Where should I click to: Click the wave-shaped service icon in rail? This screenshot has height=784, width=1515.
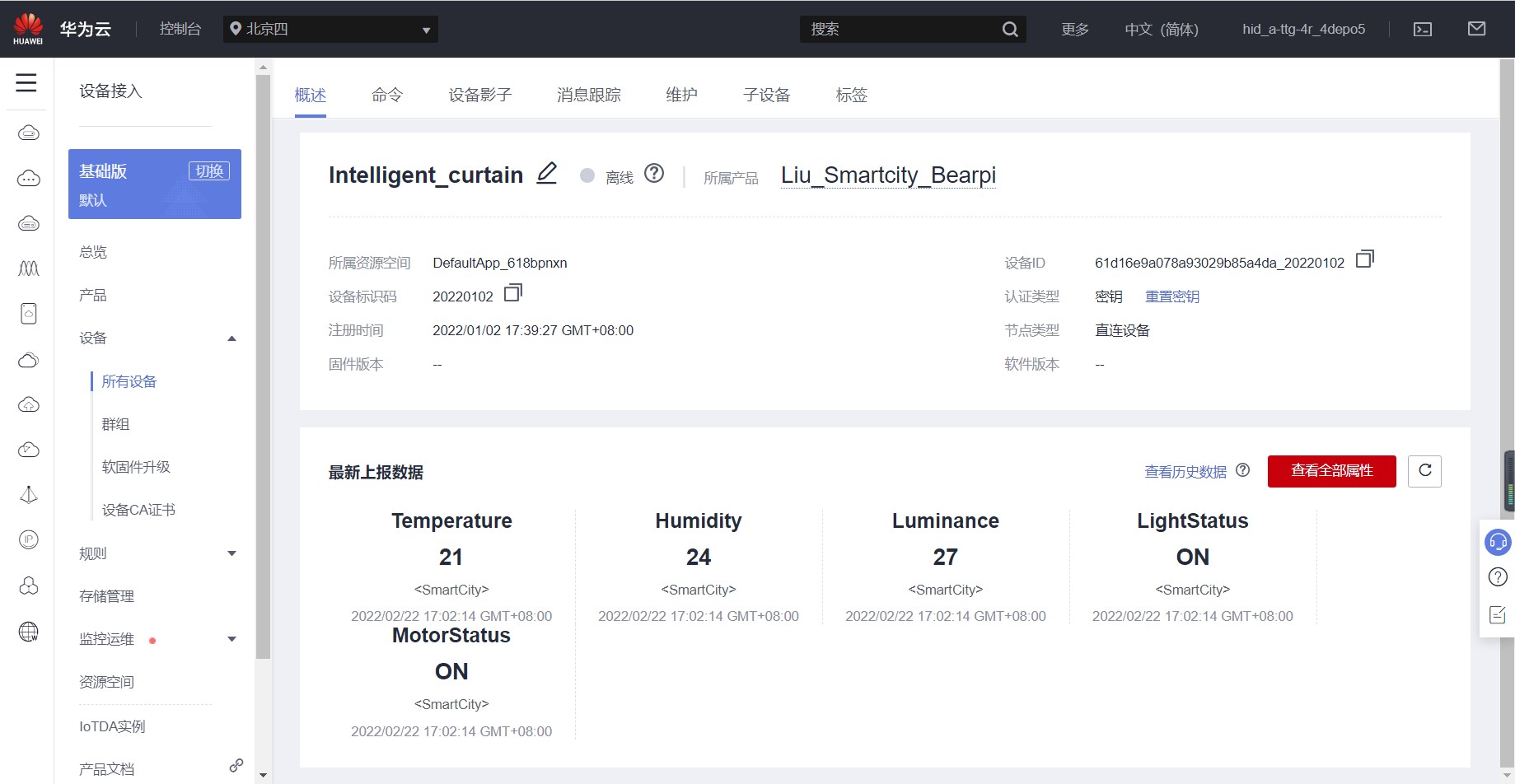[29, 268]
